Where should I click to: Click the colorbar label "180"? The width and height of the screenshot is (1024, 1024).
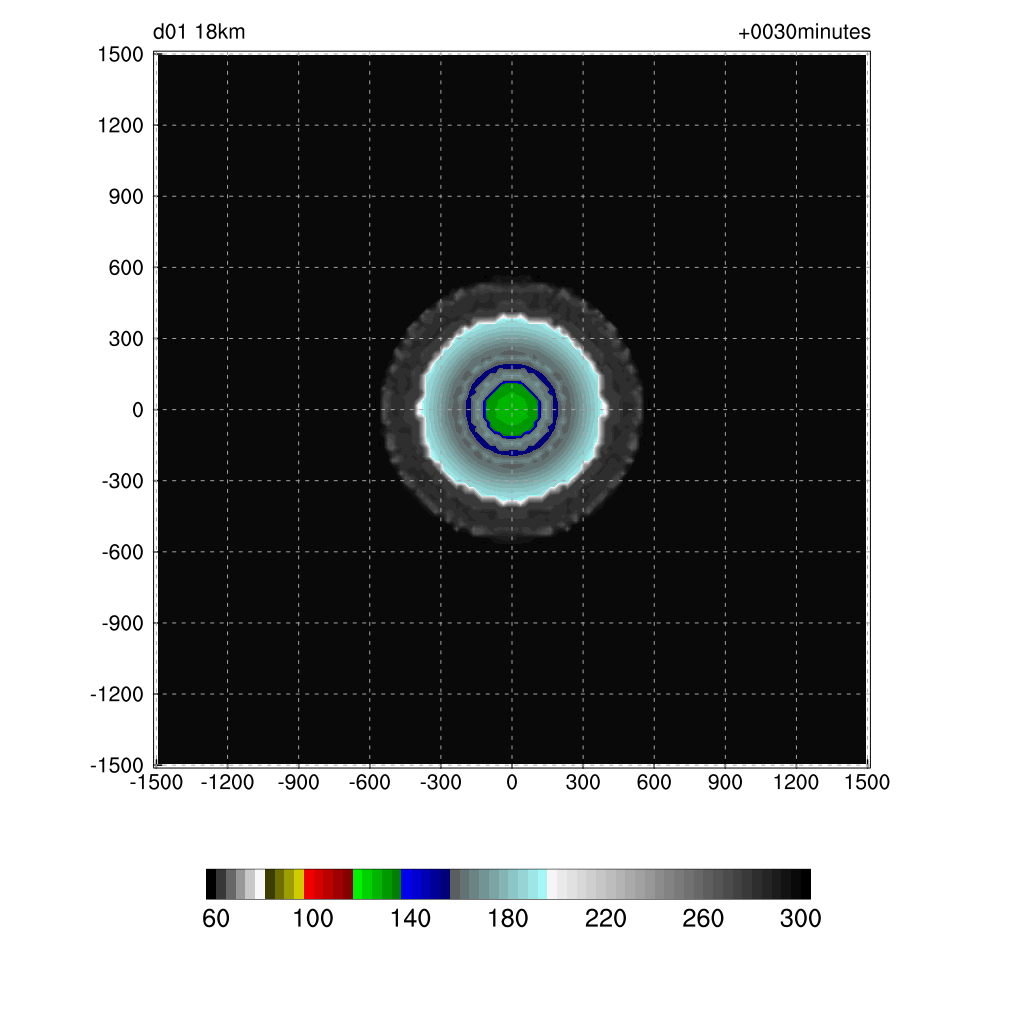click(x=508, y=919)
